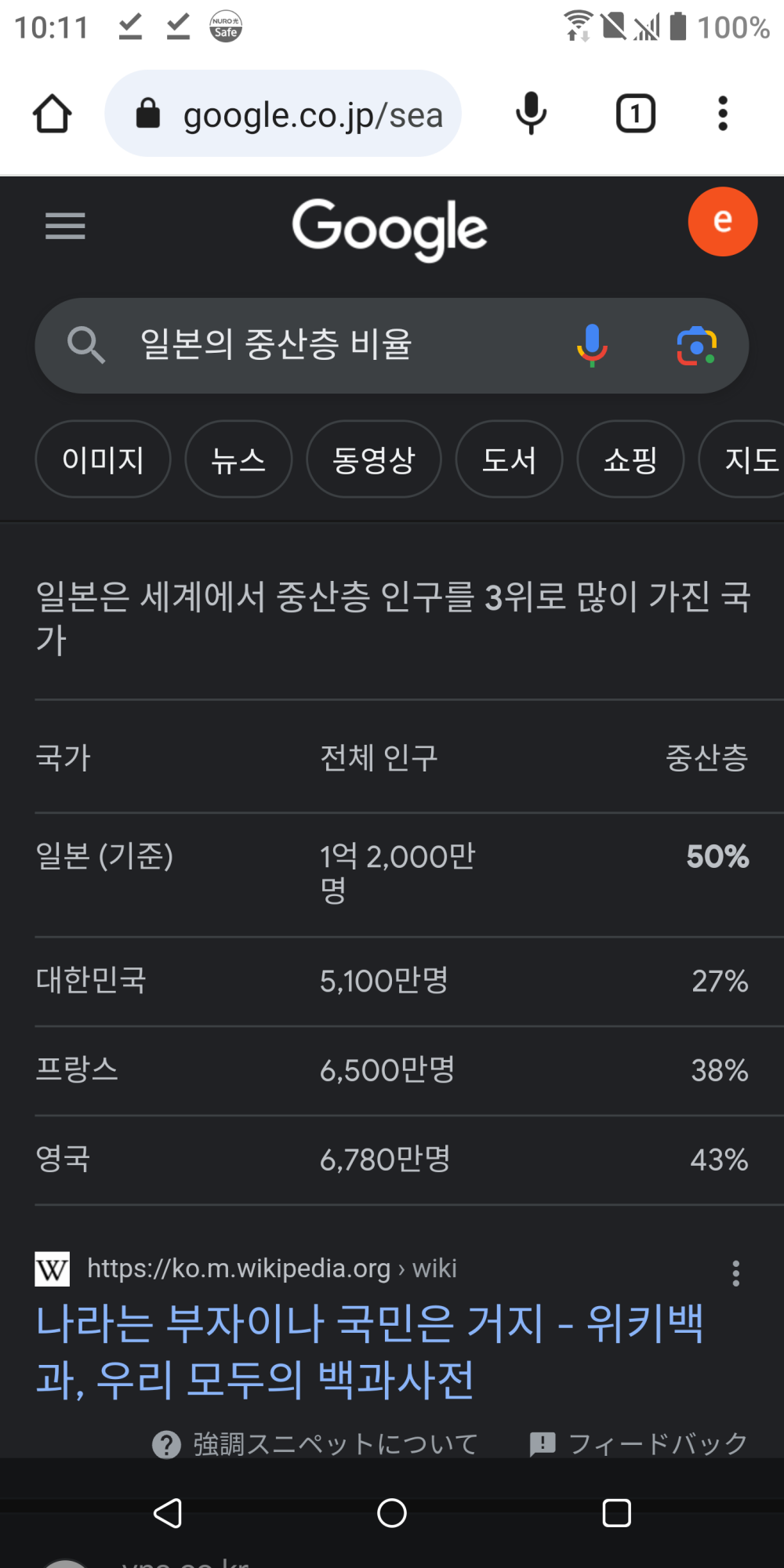Viewport: 784px width, 1568px height.
Task: Start Google voice search
Action: (592, 345)
